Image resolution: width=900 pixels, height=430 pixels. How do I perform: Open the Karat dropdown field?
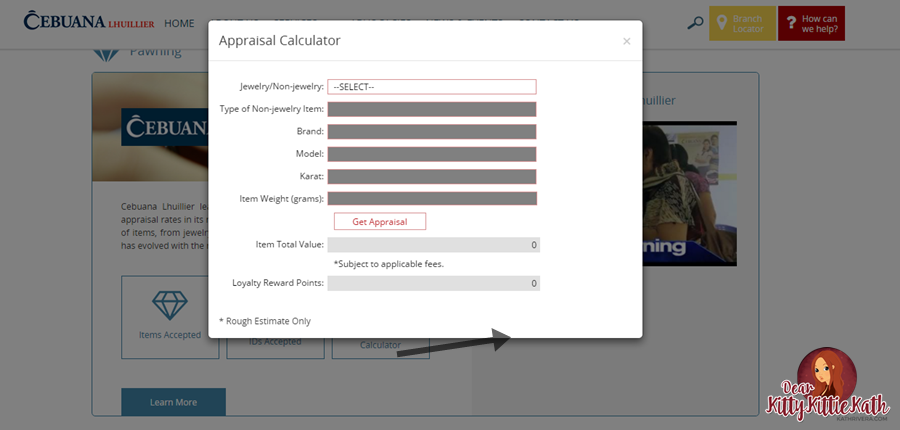(x=432, y=176)
